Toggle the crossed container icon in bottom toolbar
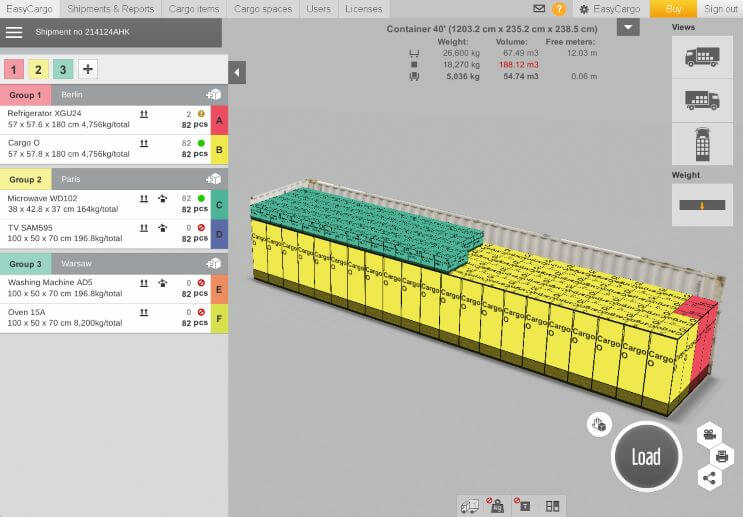 [524, 505]
